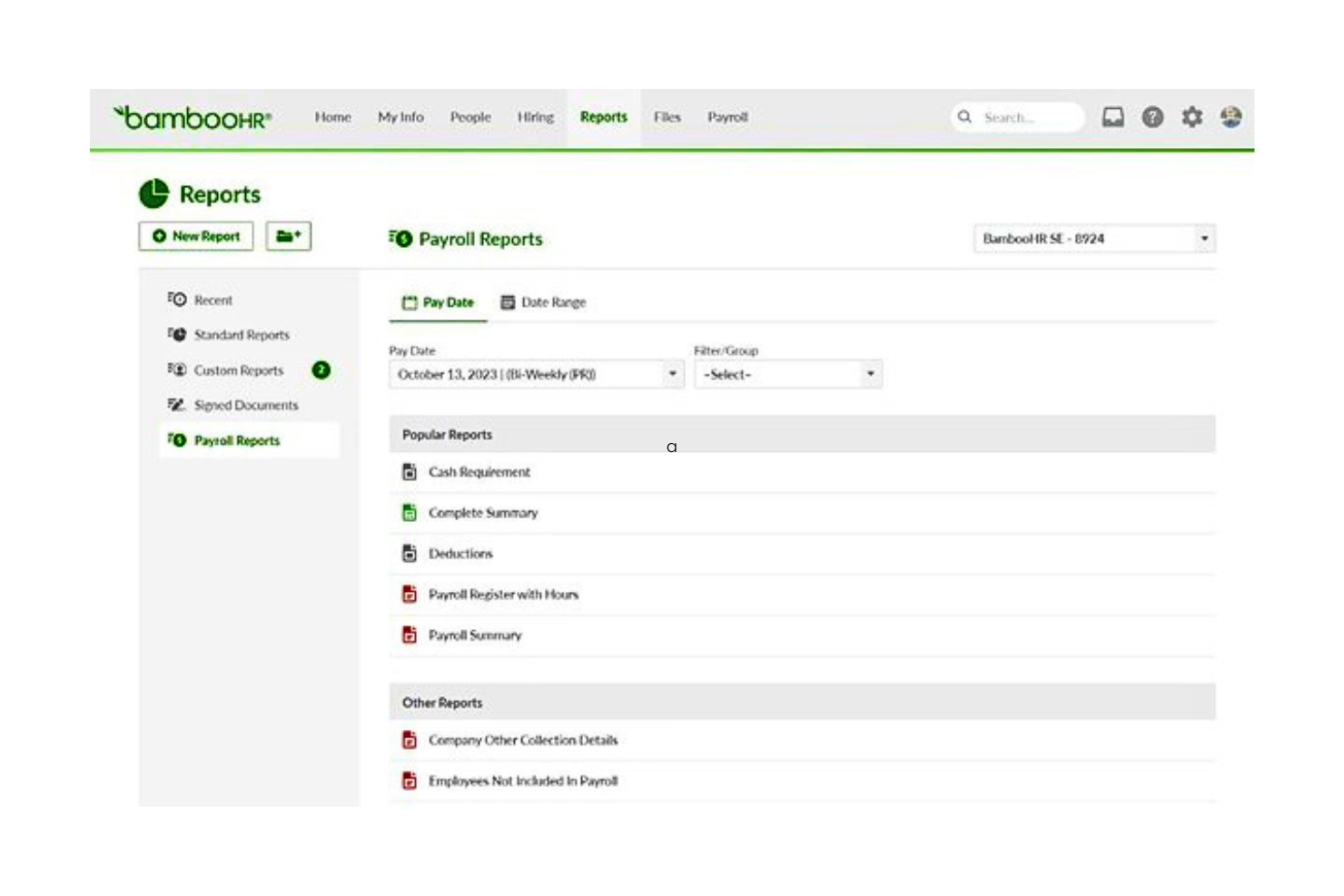Click the Payroll Register with Hours PDF icon
The width and height of the screenshot is (1344, 896).
coord(410,595)
